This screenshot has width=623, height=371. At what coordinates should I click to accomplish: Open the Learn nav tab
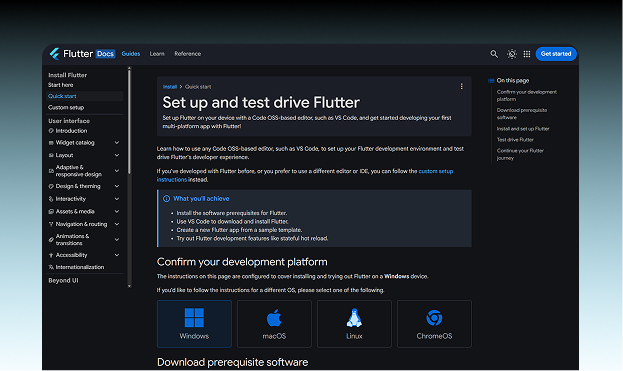click(157, 54)
